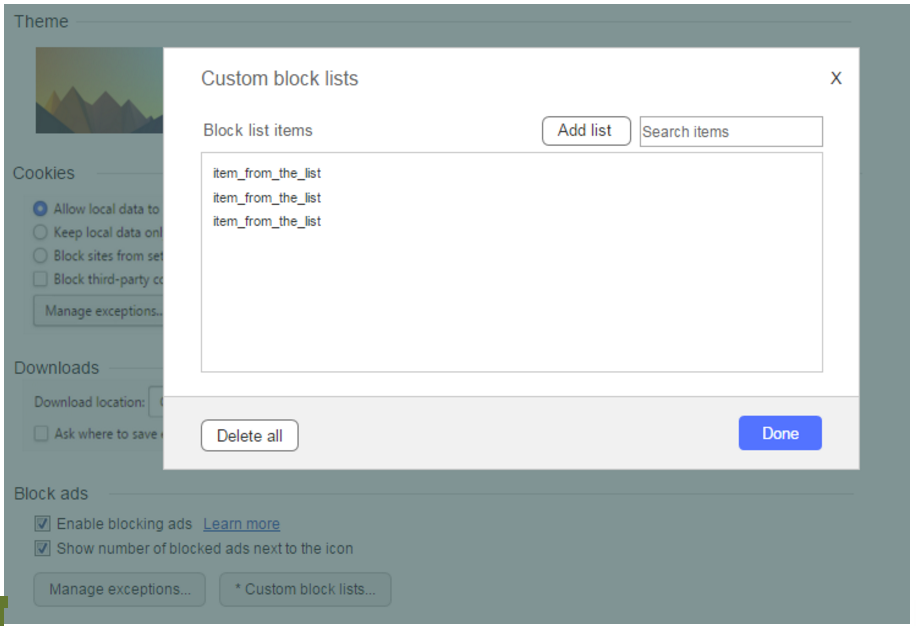Toggle Block third-party cookies checkbox
The image size is (916, 626).
click(40, 279)
